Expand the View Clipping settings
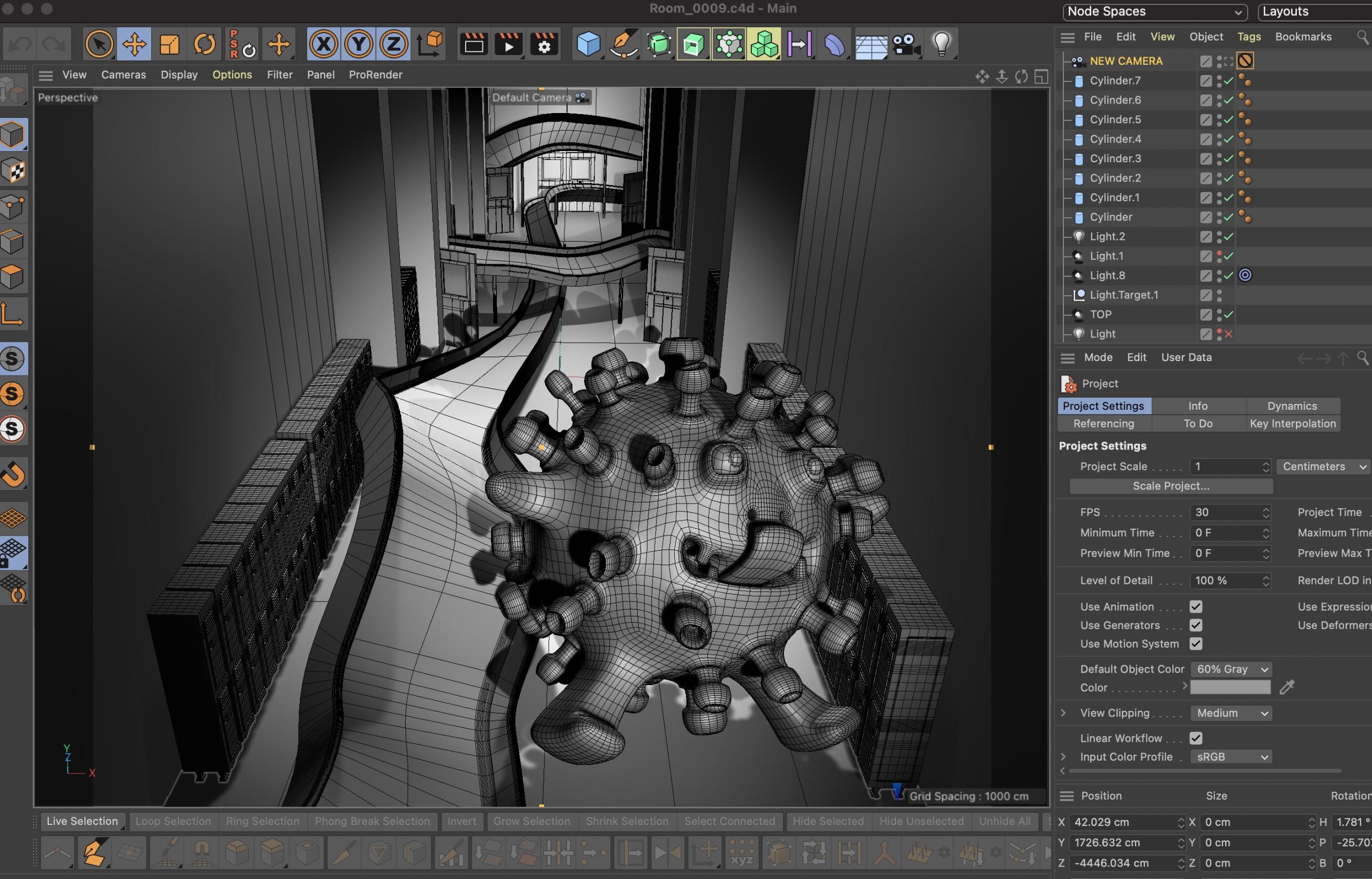Image resolution: width=1372 pixels, height=879 pixels. coord(1064,712)
